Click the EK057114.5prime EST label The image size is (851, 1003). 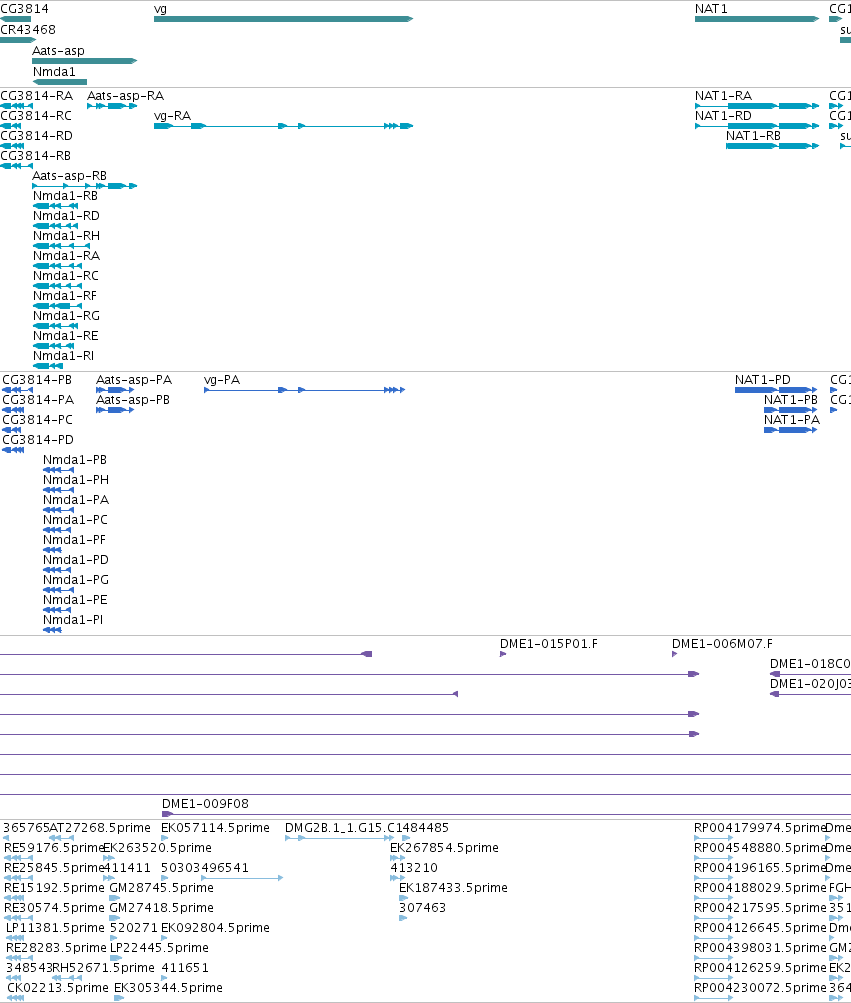(x=216, y=828)
